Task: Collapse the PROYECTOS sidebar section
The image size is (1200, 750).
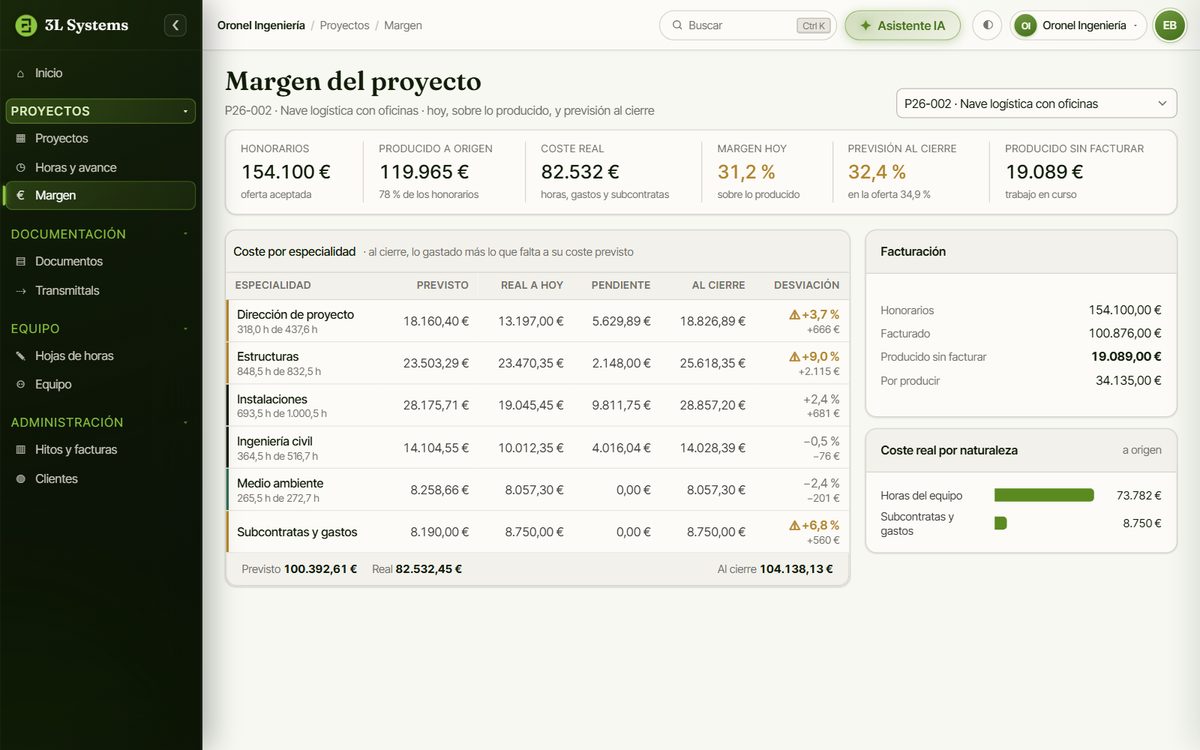Action: click(x=101, y=111)
